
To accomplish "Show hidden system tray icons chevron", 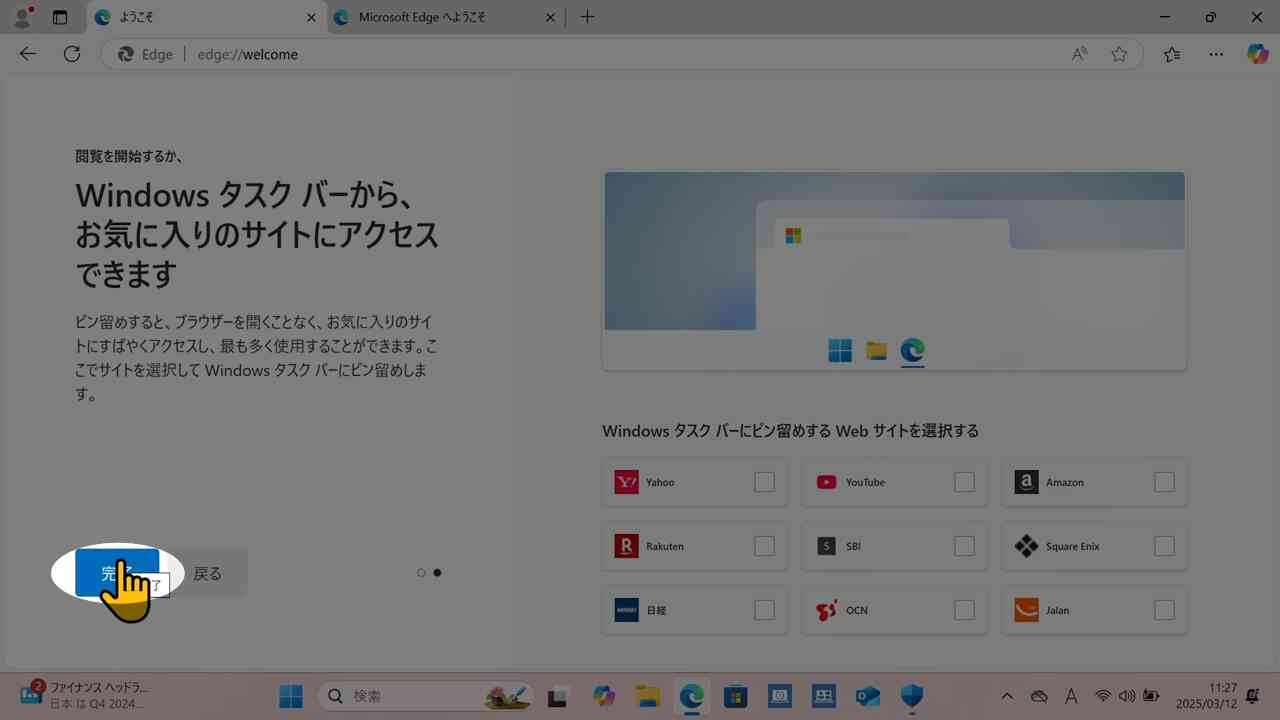I will tap(1007, 696).
